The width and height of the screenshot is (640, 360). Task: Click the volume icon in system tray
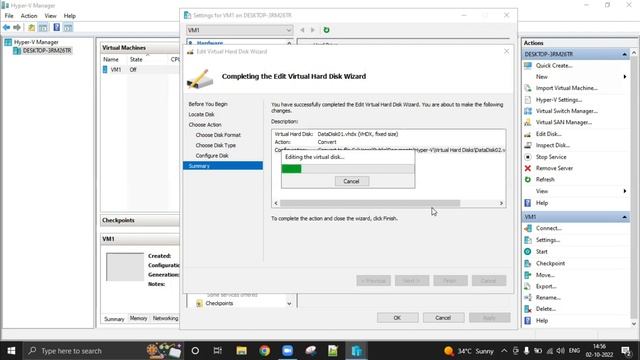point(561,351)
